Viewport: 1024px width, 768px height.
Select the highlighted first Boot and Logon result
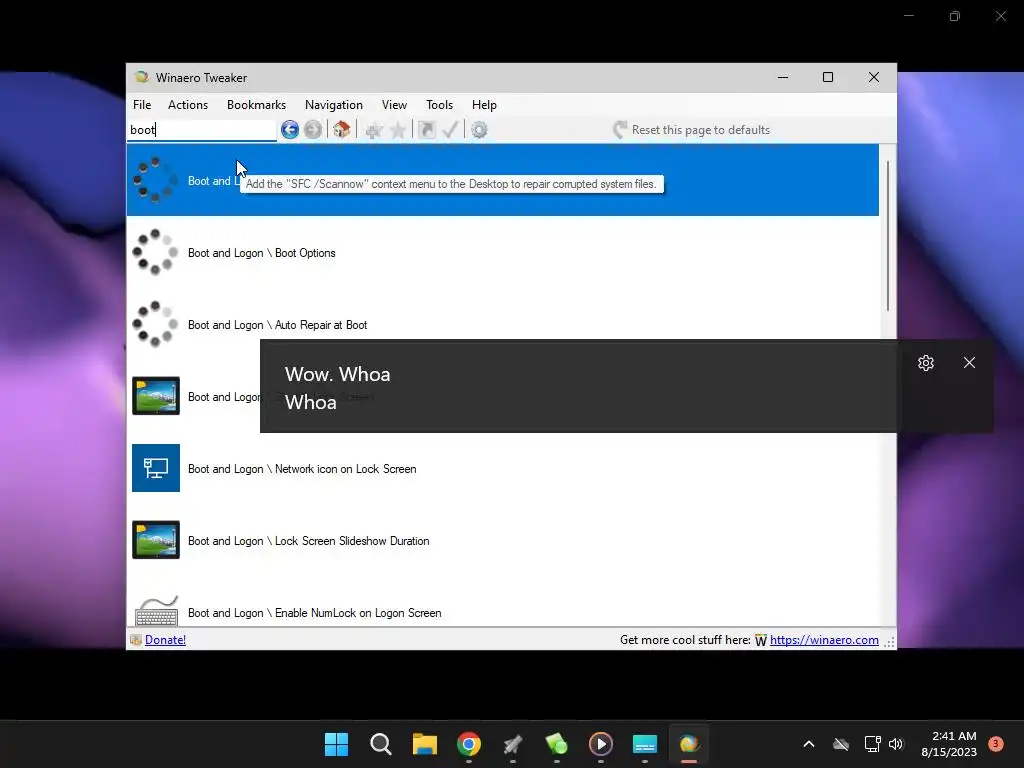pos(503,180)
